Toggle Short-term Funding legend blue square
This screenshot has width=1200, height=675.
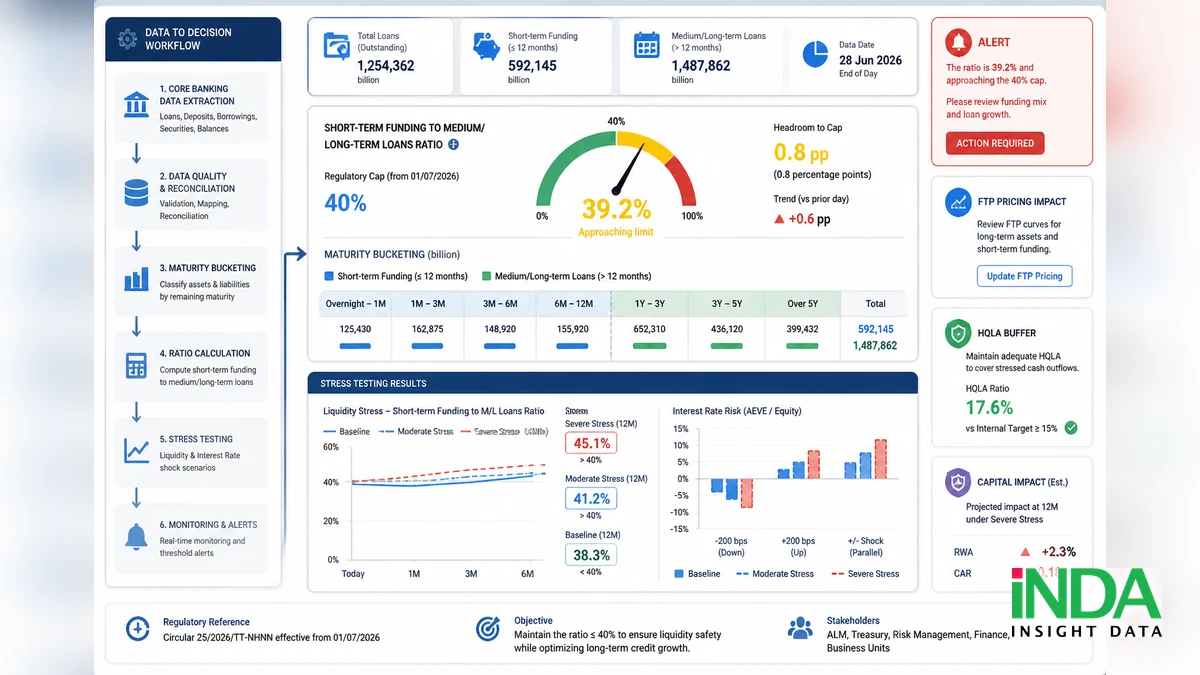[x=329, y=276]
